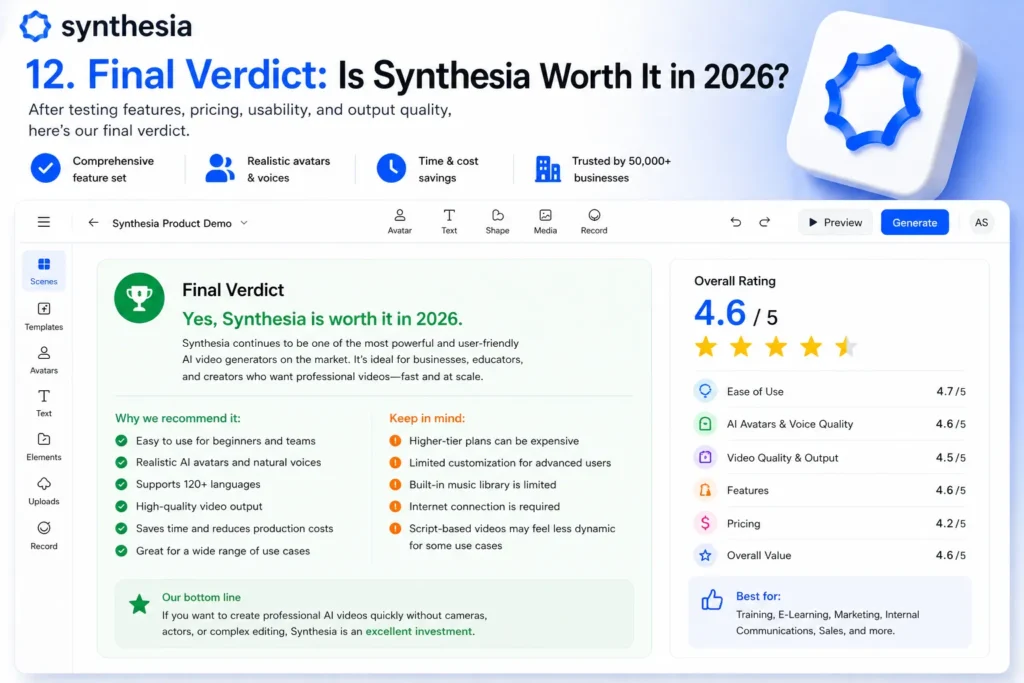Click the 'Best for:' label

pyautogui.click(x=758, y=596)
